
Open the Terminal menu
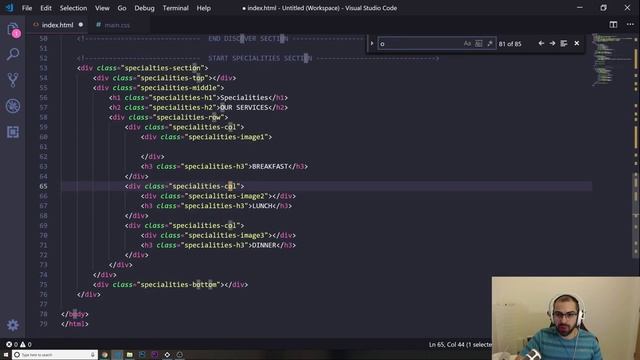(176, 8)
